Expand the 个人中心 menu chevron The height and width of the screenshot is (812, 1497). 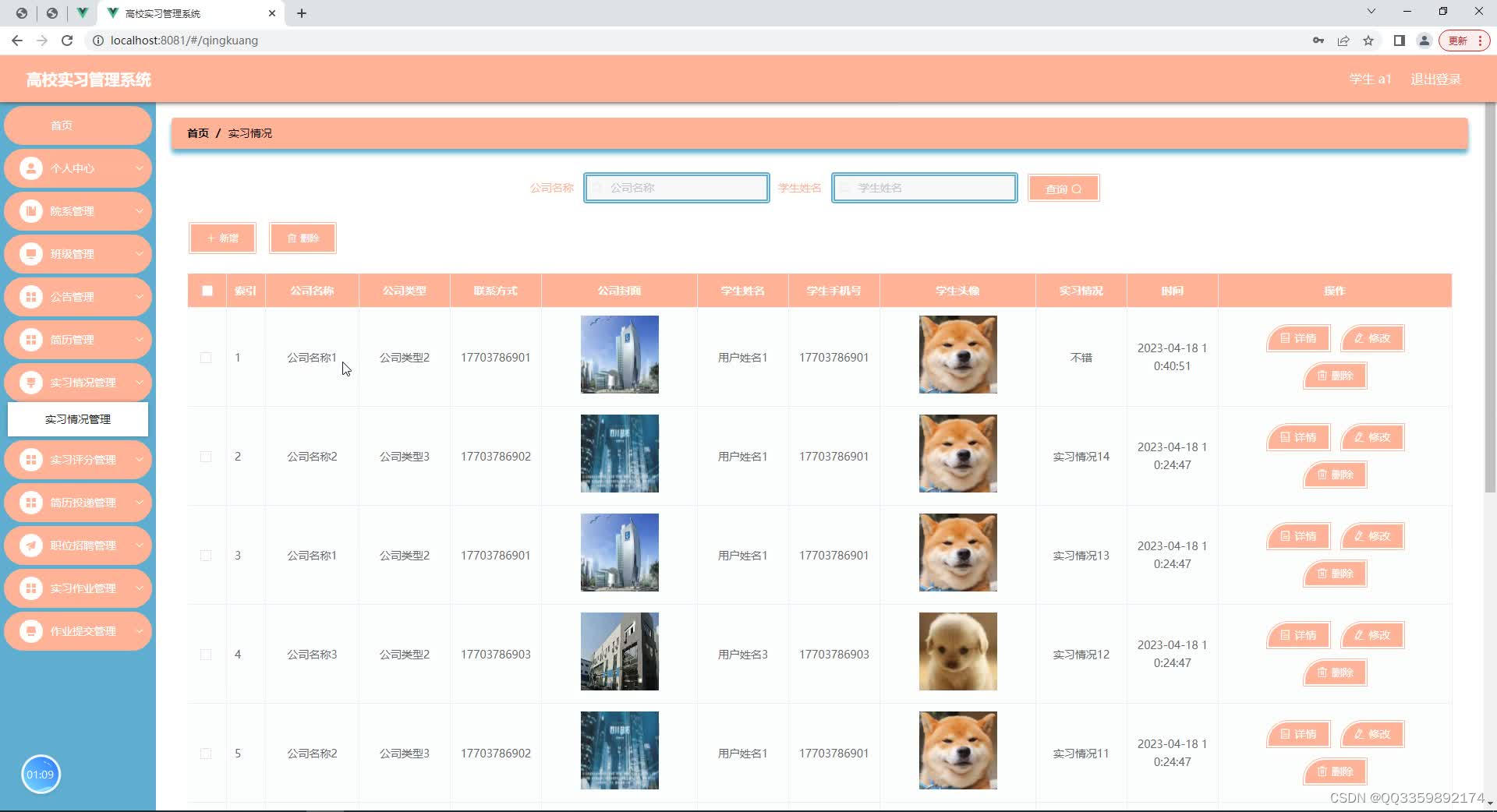pos(140,168)
